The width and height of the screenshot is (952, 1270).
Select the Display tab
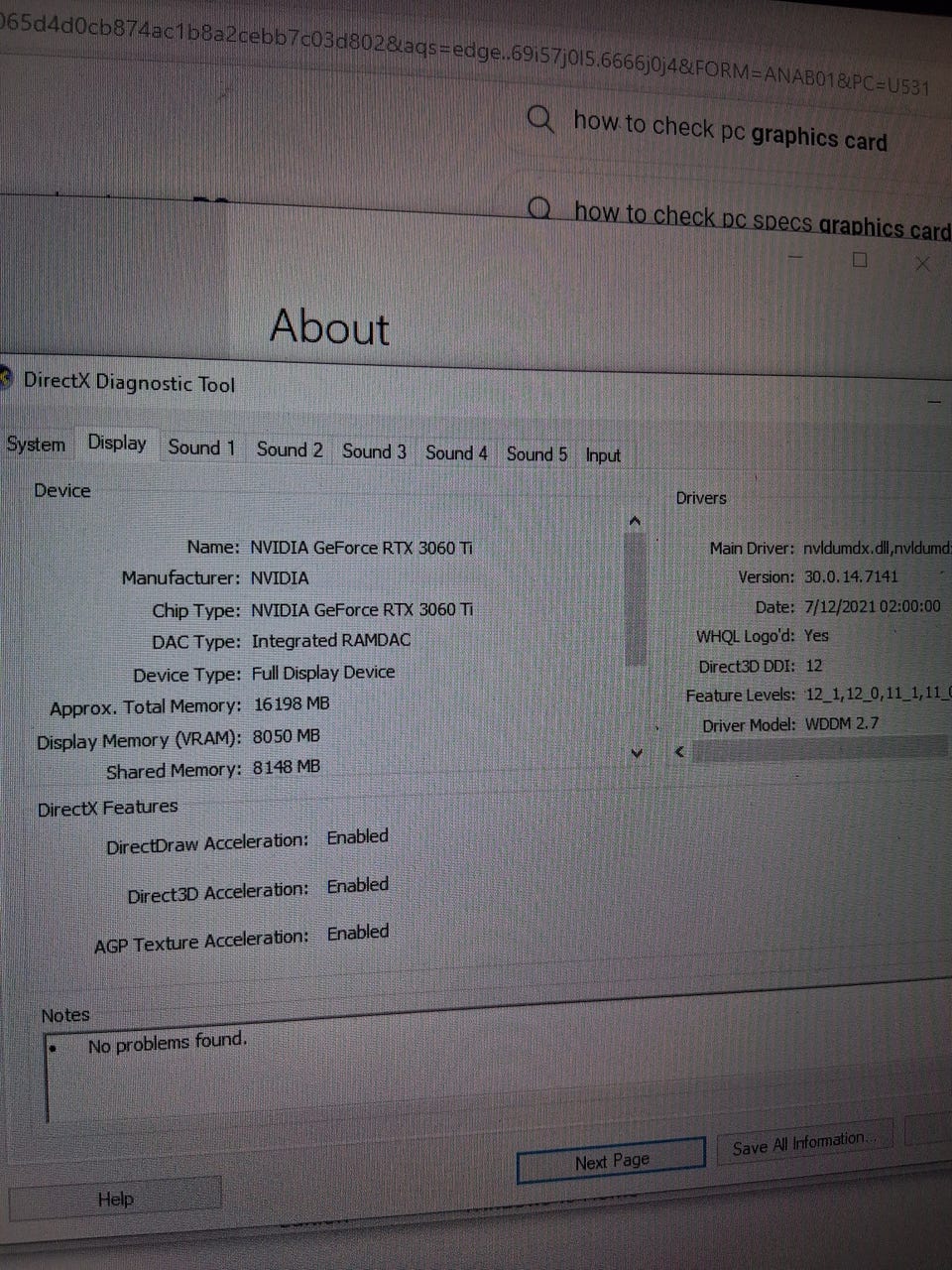pyautogui.click(x=117, y=443)
